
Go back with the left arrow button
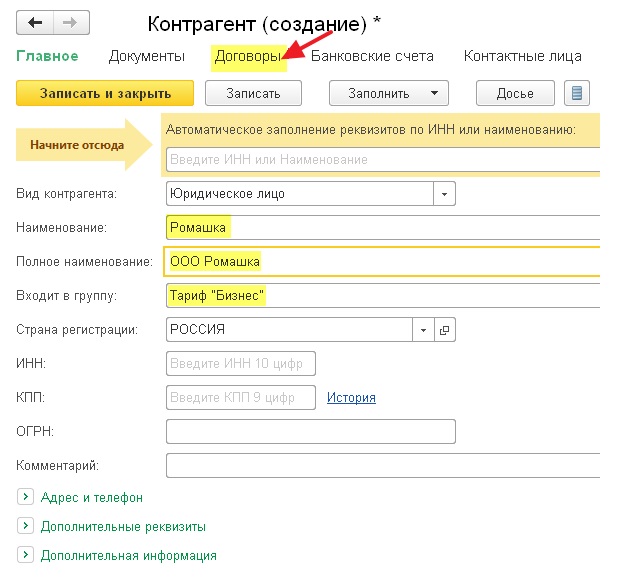click(x=35, y=23)
